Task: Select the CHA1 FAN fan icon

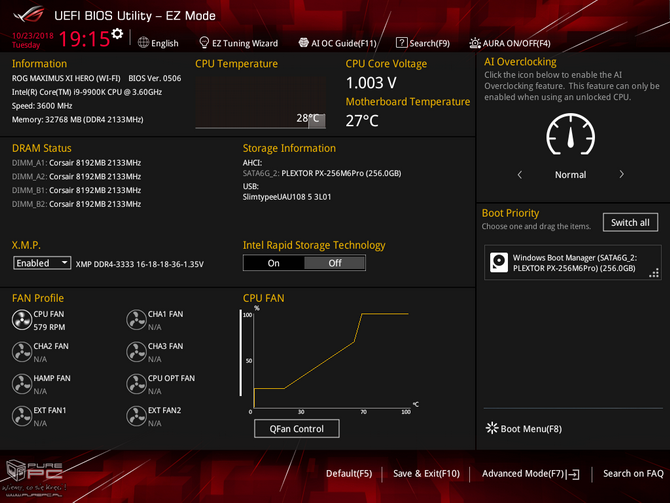Action: point(136,320)
